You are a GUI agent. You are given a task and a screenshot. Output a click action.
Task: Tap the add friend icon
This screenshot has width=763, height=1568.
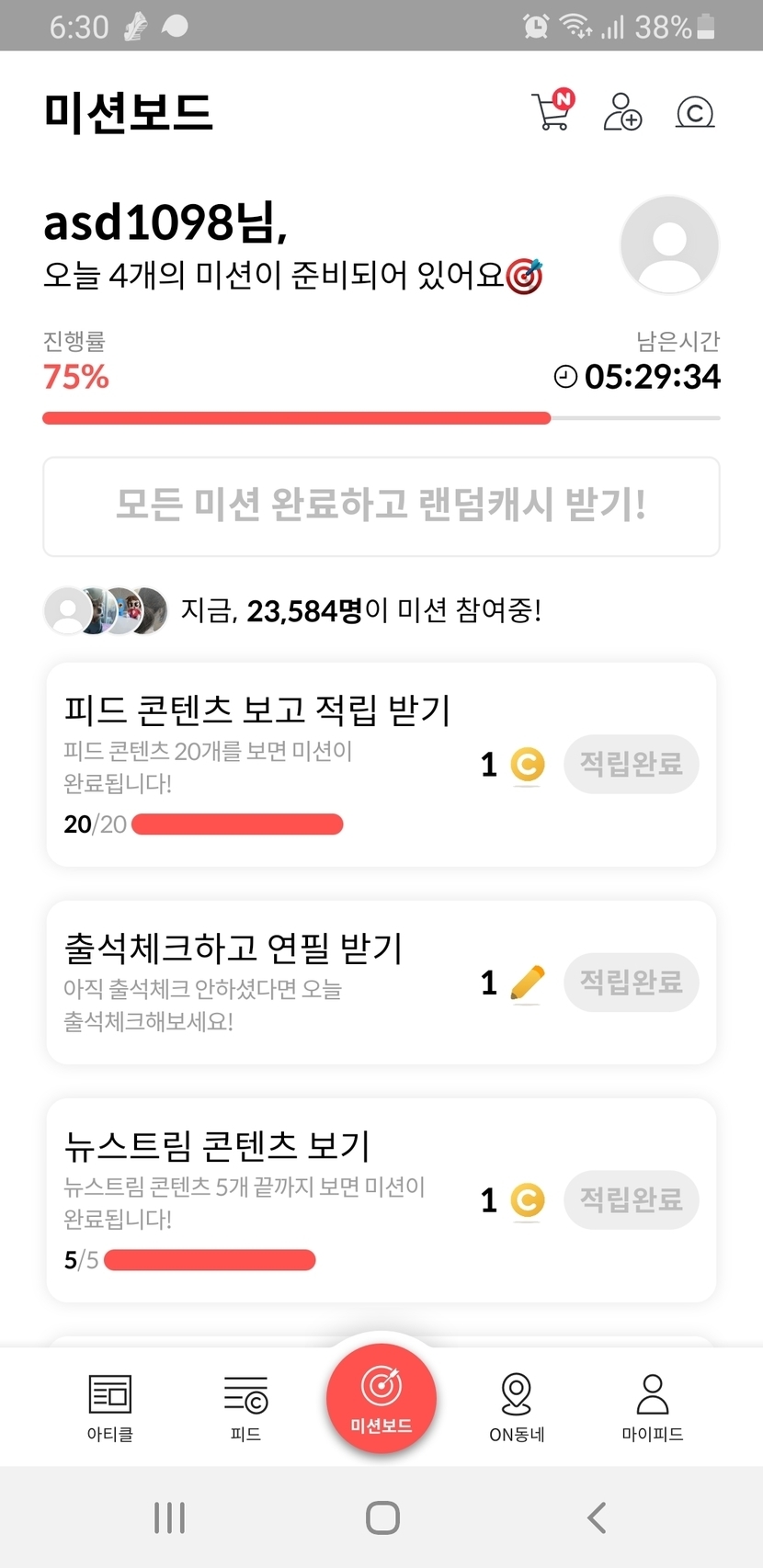click(x=622, y=112)
